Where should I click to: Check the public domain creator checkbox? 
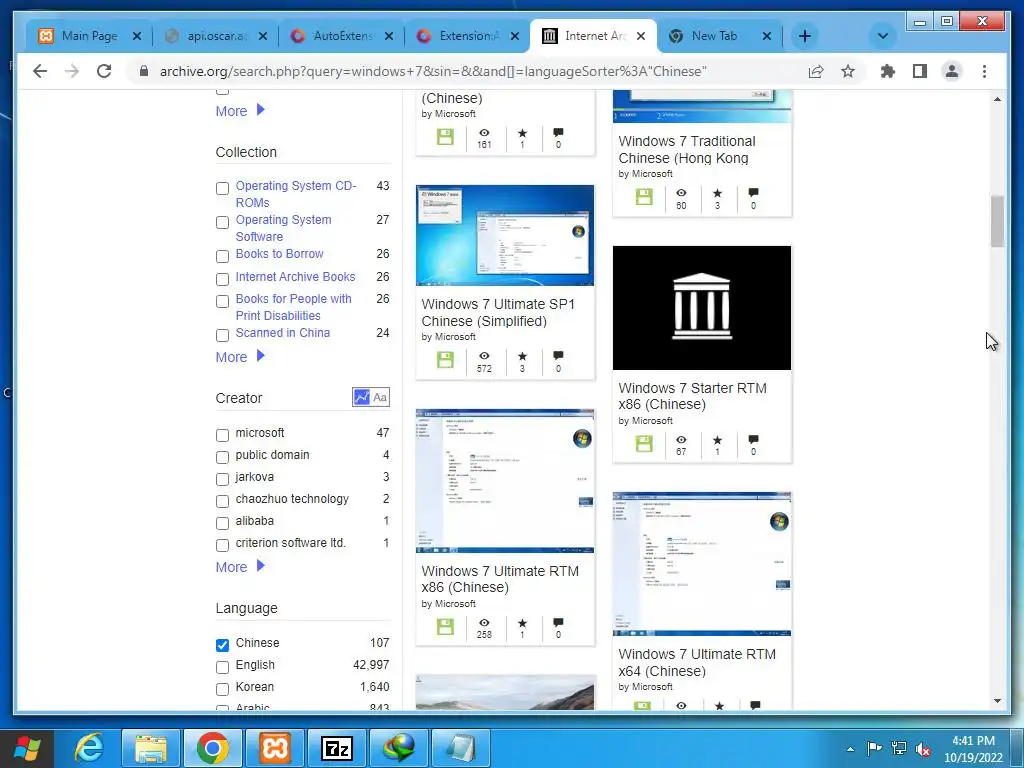coord(222,458)
